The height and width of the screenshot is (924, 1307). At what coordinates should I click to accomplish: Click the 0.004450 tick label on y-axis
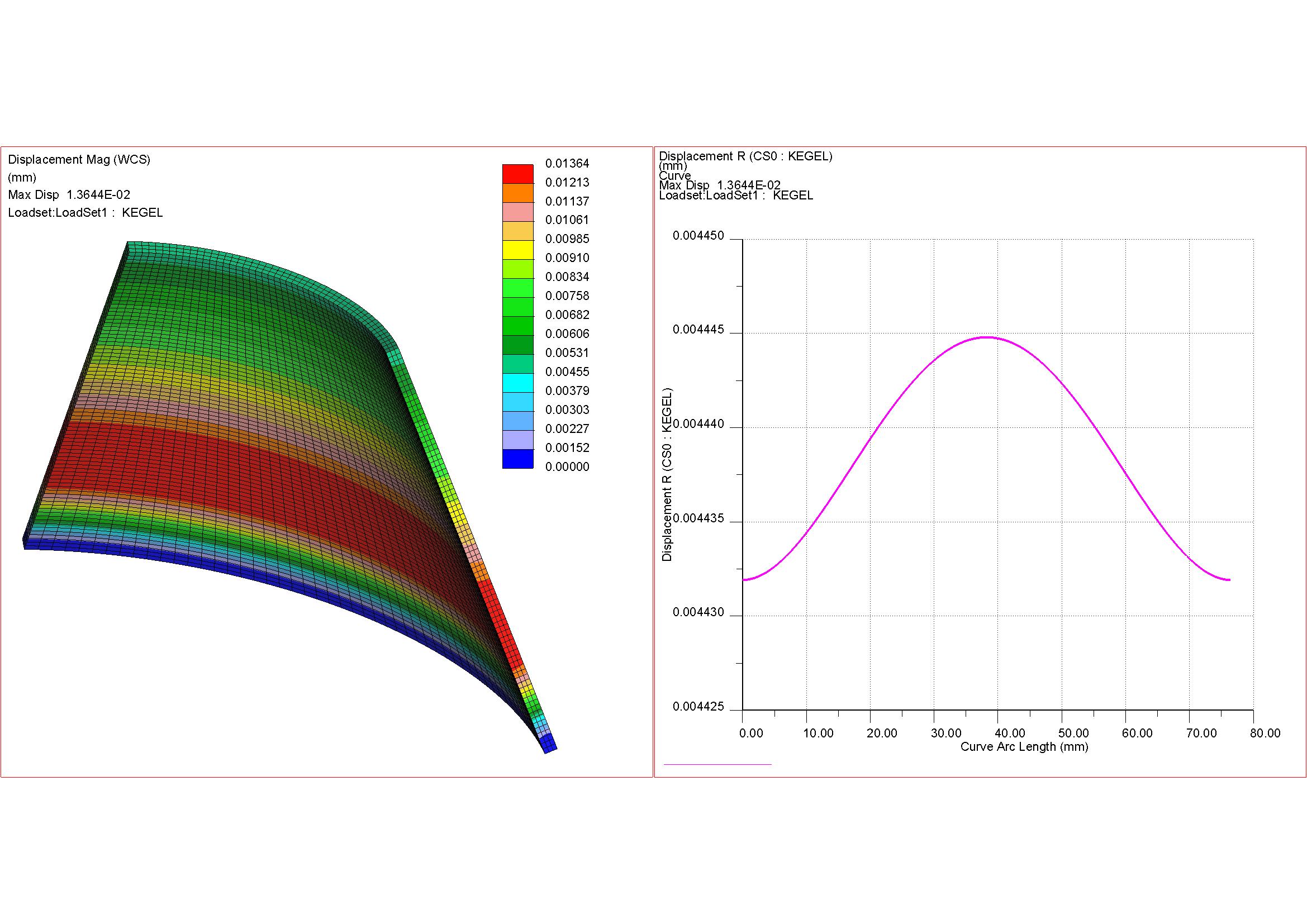point(698,236)
